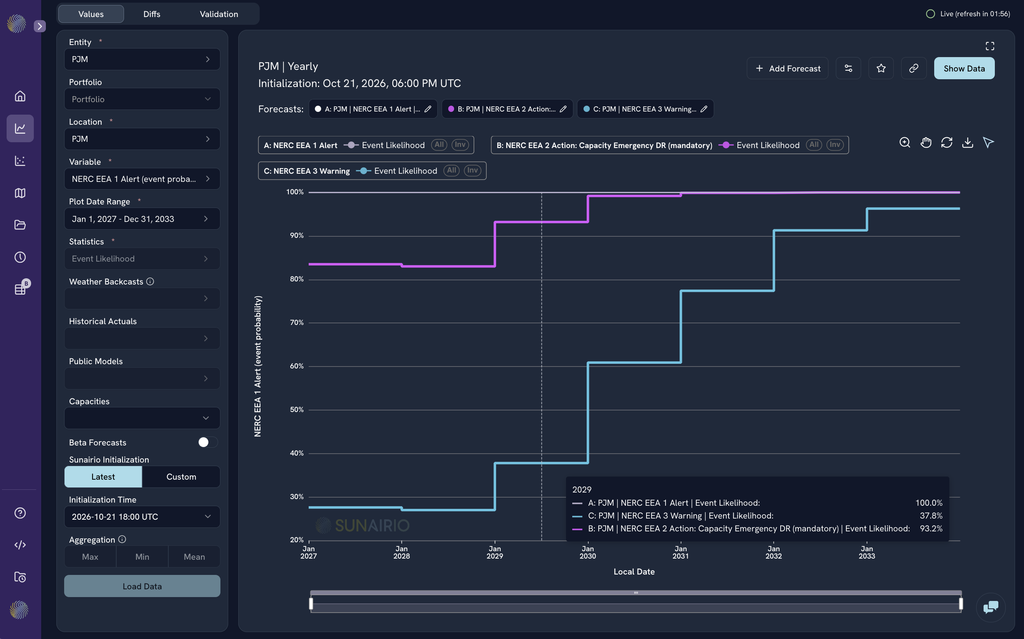Select Latest Sunairio initialization

click(x=103, y=477)
